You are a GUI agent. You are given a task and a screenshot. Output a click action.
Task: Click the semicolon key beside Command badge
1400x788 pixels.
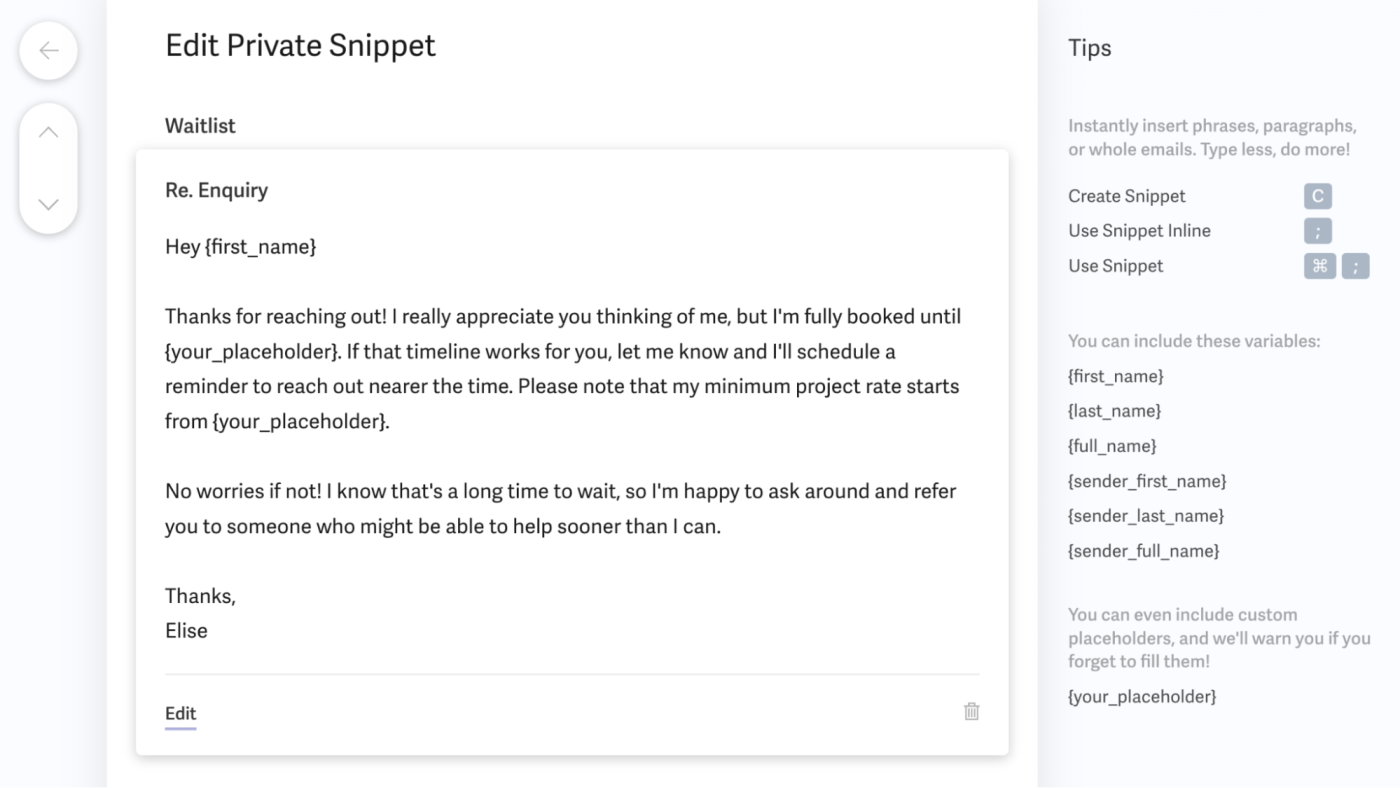[x=1355, y=266]
